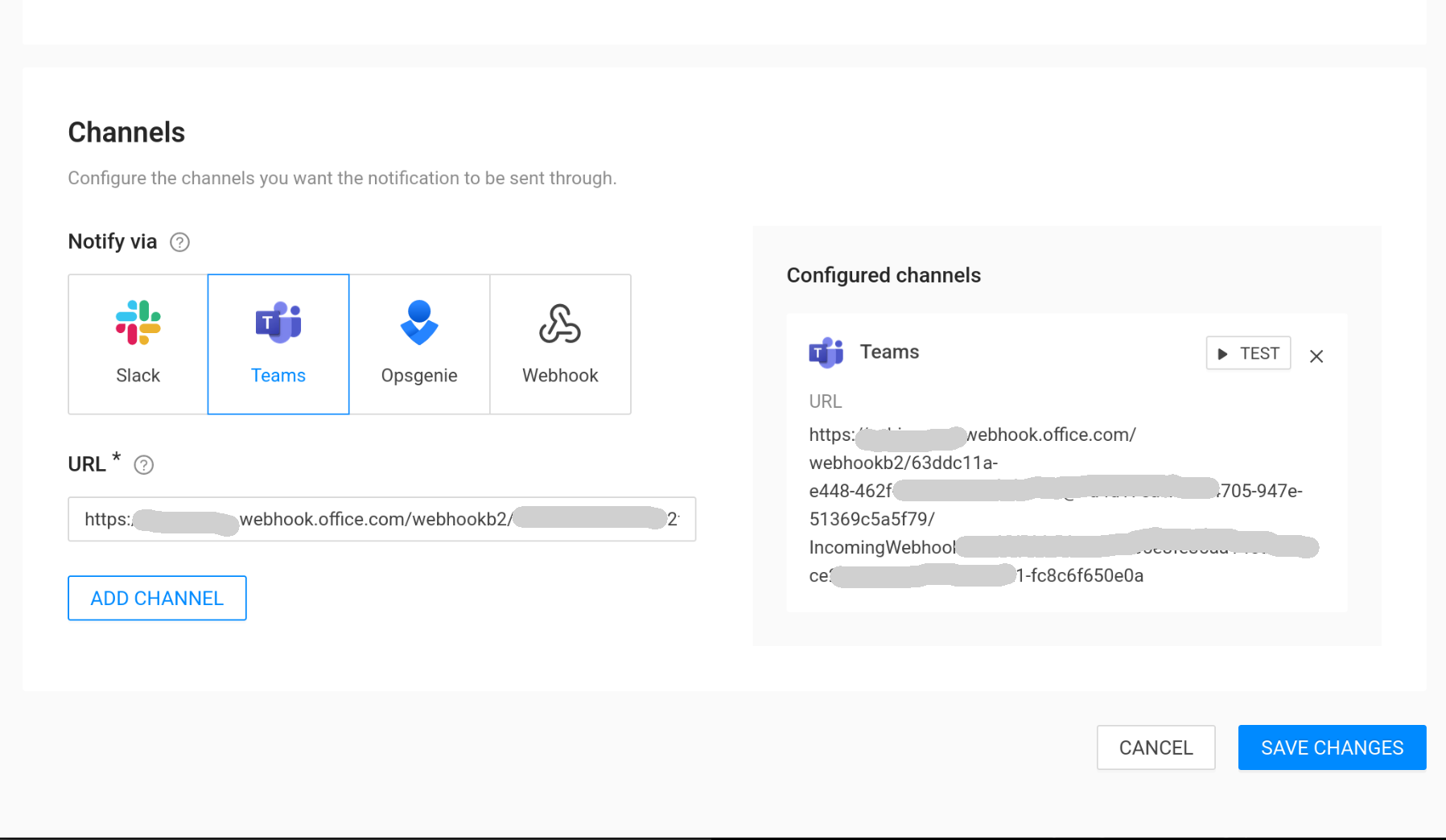This screenshot has width=1446, height=840.
Task: Focus the webhook URL input field
Action: coord(382,519)
